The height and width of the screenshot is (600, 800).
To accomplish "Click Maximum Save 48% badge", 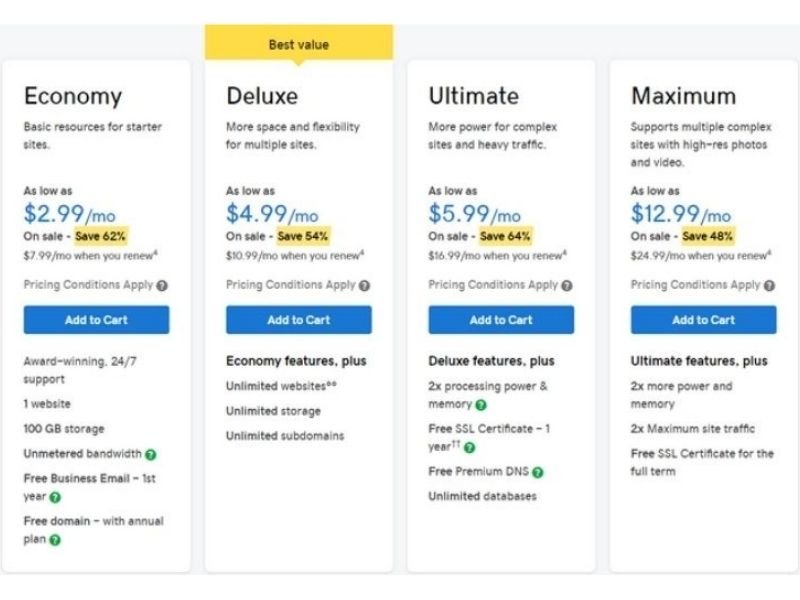I will click(x=708, y=236).
